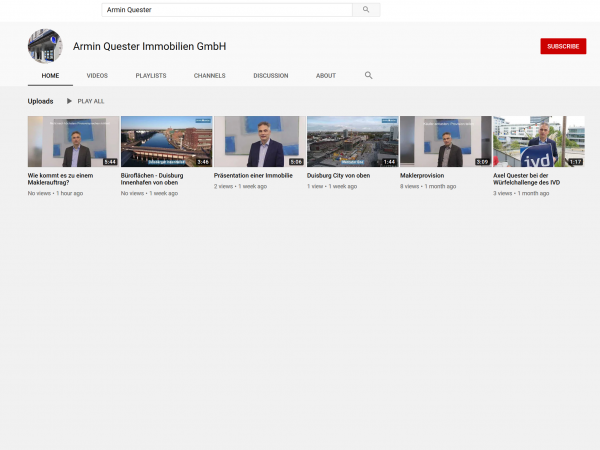Go to the Channels tab
Screen dimensions: 600x450
coord(209,76)
